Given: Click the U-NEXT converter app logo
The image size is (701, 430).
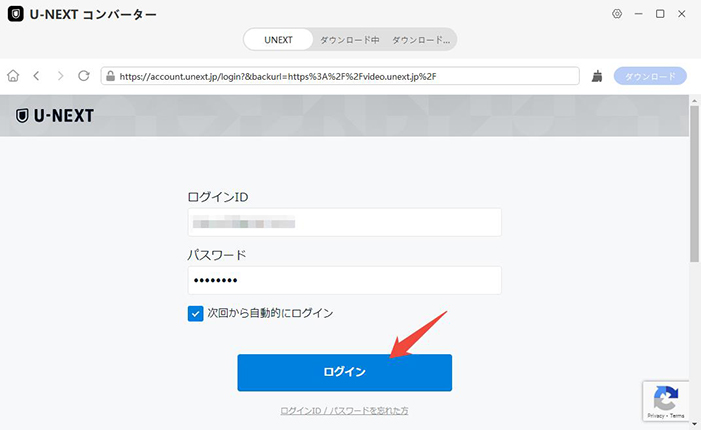Looking at the screenshot, I should (x=16, y=14).
